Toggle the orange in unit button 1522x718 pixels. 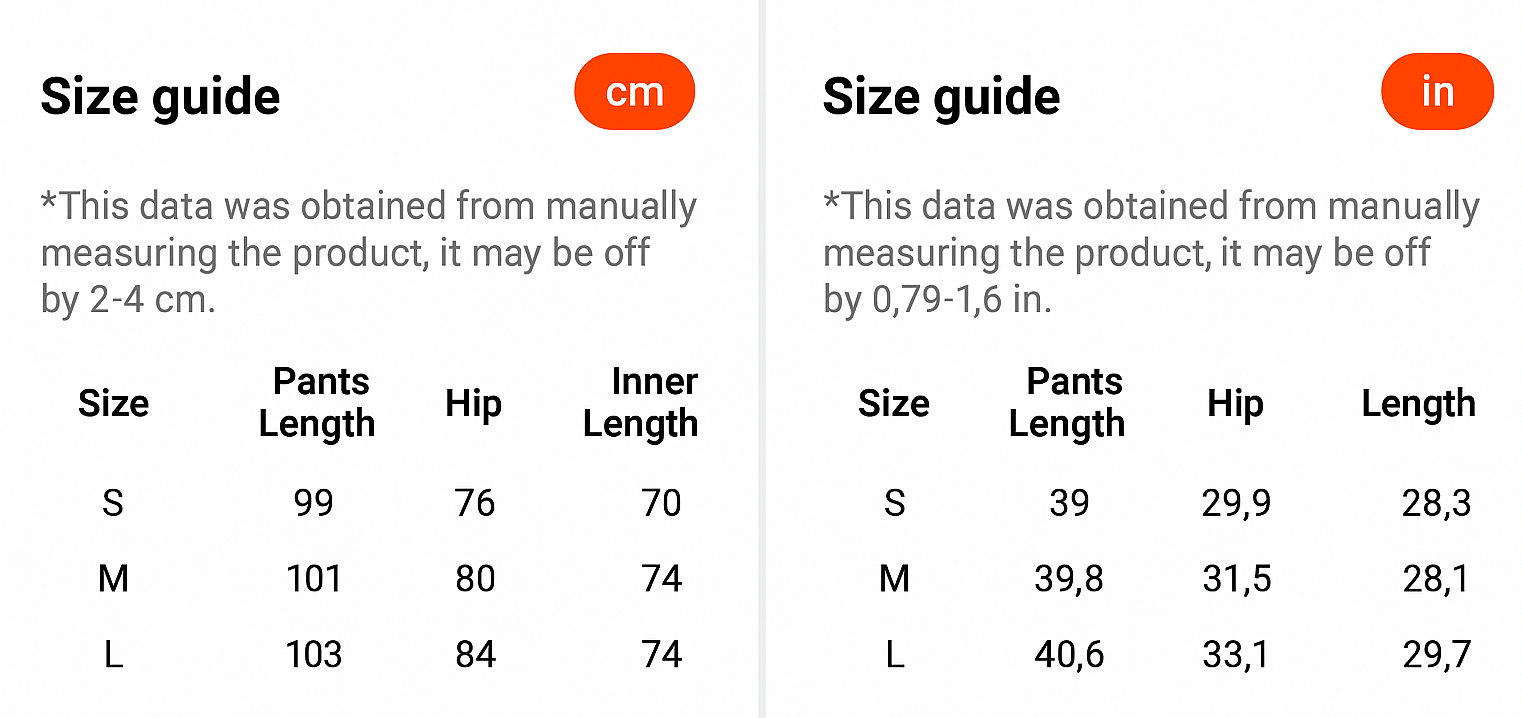pos(1436,92)
